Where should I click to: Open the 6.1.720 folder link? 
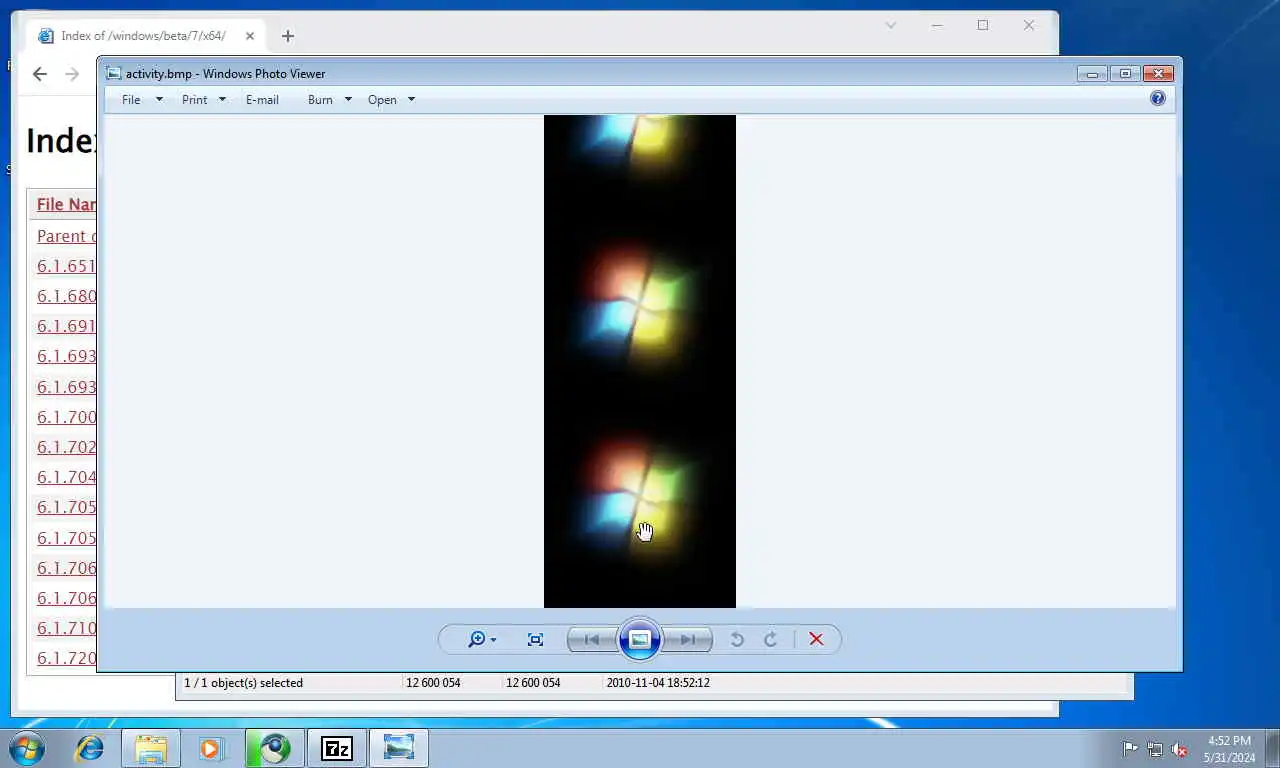pos(67,658)
